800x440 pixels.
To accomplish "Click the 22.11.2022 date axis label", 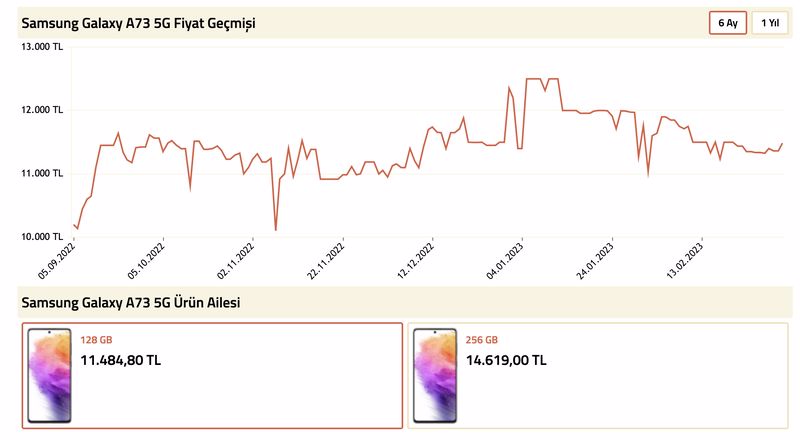I will [326, 260].
